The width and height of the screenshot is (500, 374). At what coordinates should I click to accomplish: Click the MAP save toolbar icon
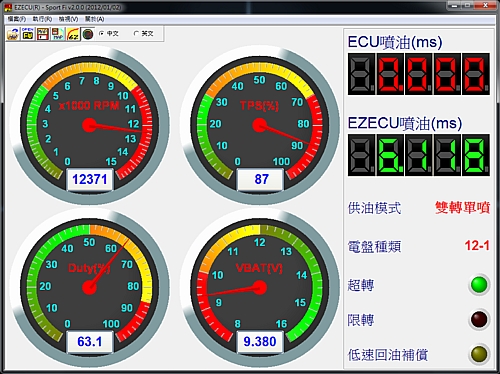(58, 34)
